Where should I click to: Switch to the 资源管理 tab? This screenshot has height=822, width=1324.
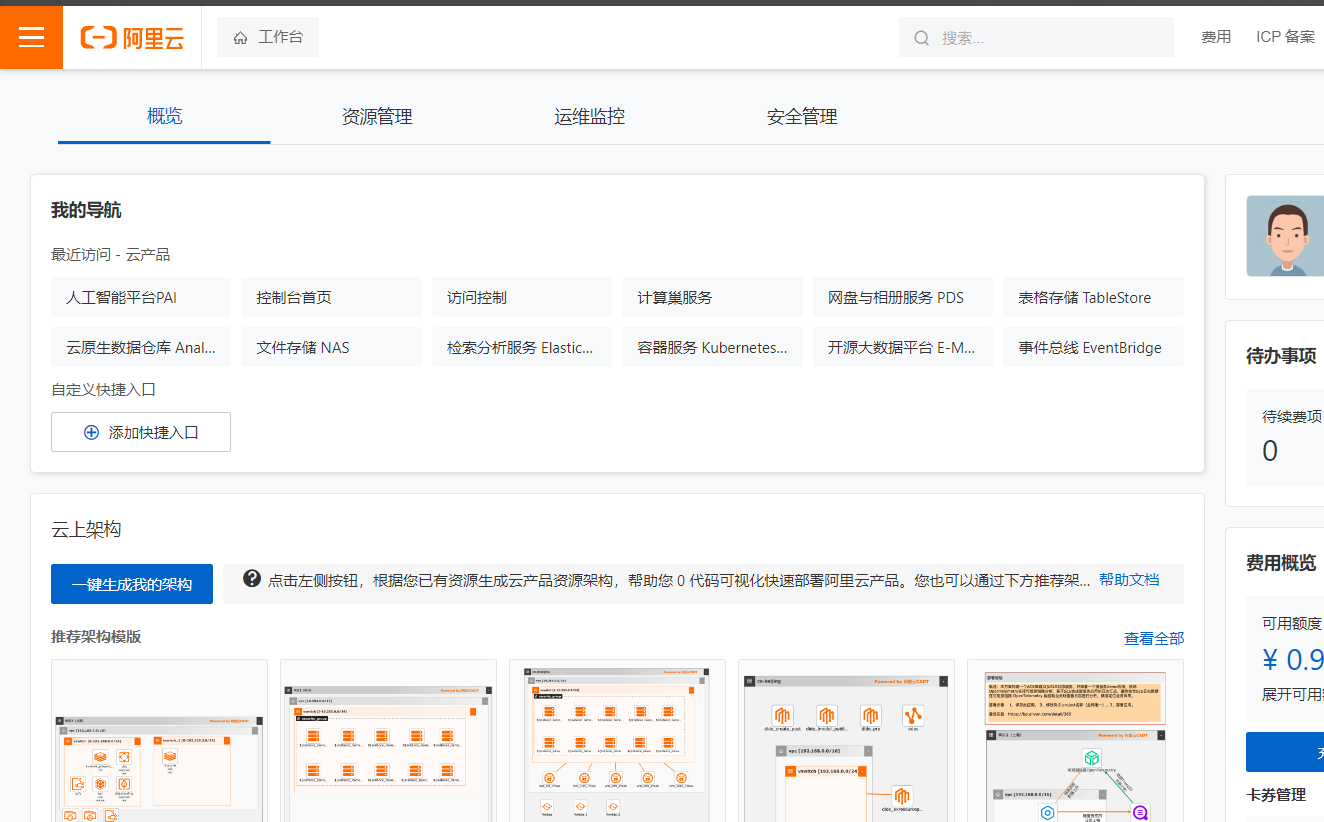[377, 116]
